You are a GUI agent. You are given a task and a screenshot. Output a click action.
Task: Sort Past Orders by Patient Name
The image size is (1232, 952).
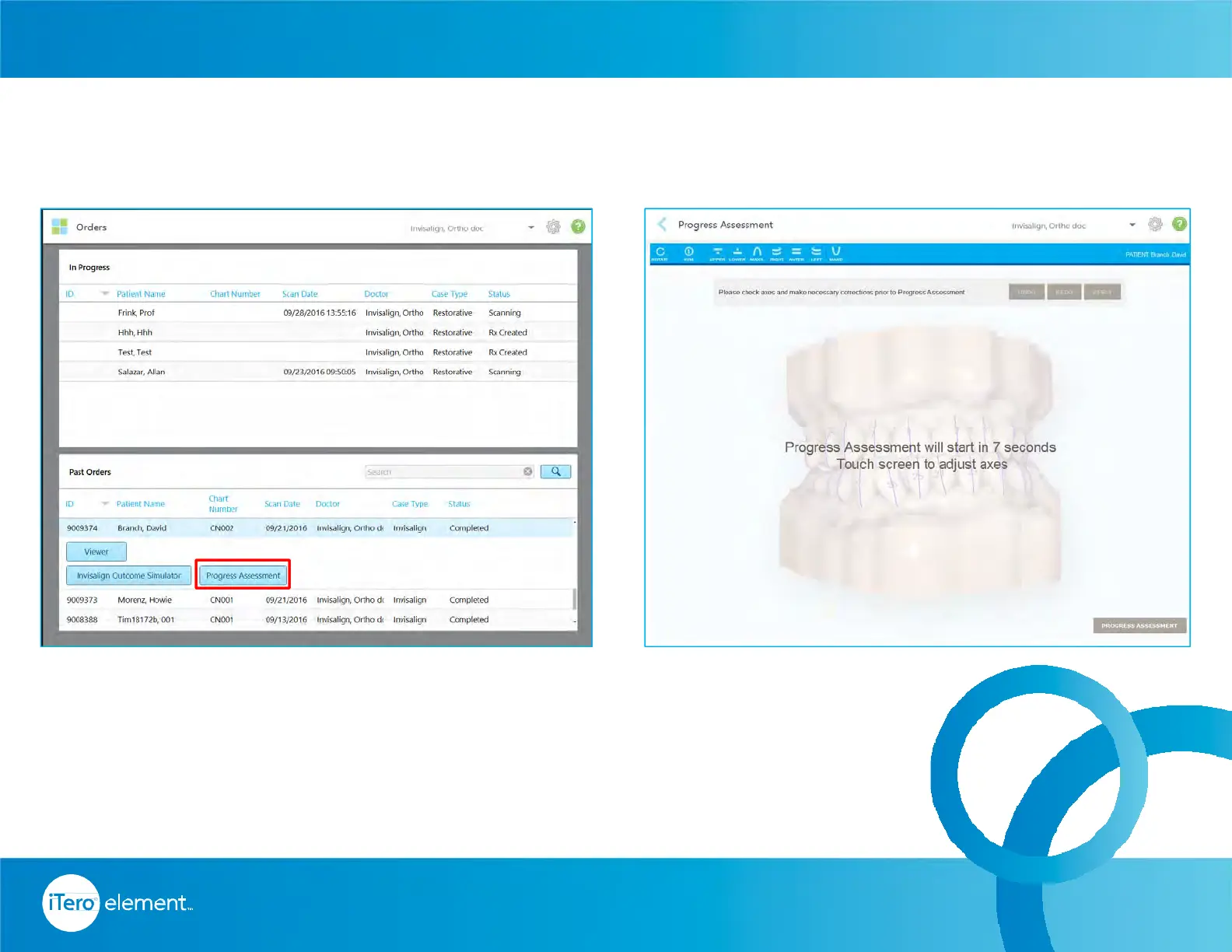pyautogui.click(x=141, y=504)
